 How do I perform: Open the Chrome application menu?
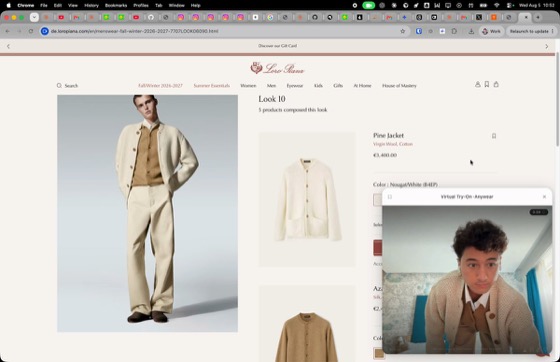pyautogui.click(x=26, y=5)
